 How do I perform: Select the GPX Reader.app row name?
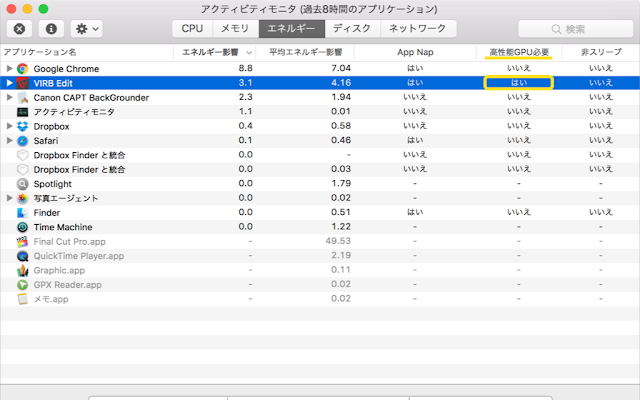tap(67, 285)
